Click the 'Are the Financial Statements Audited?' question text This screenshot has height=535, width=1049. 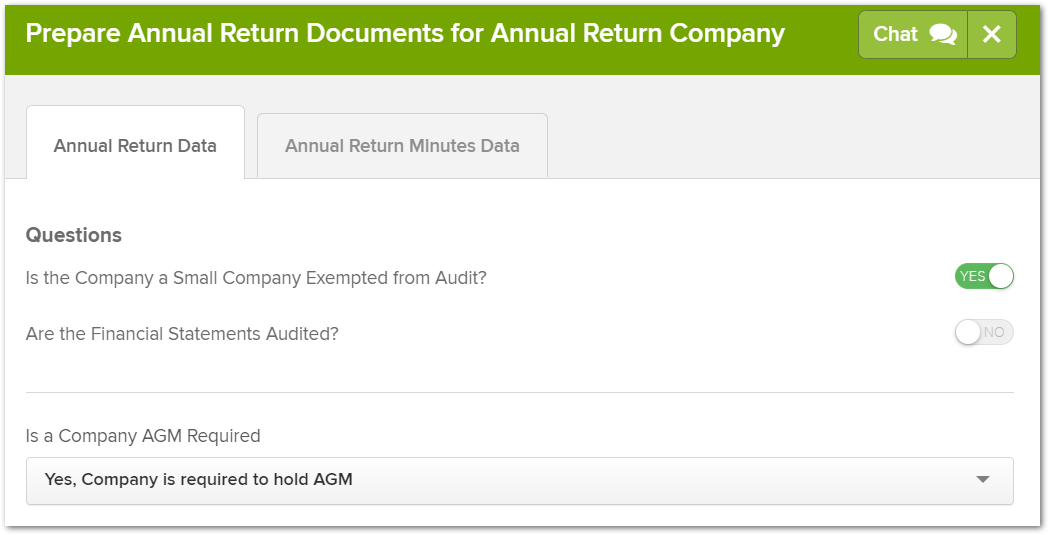tap(182, 334)
